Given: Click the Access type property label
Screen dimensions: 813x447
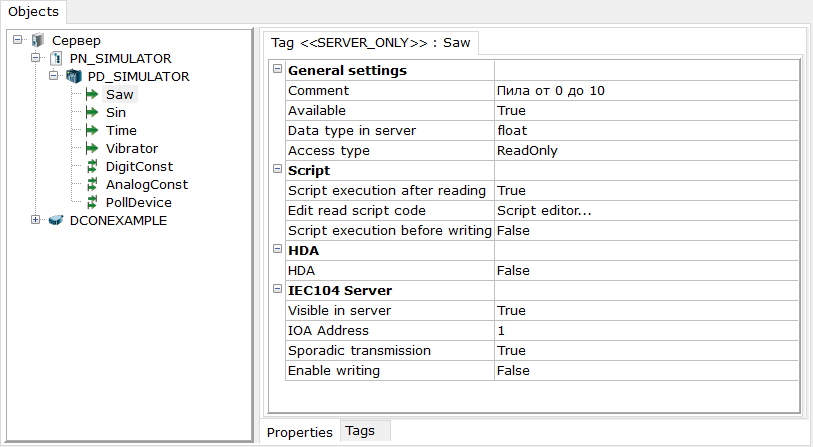Looking at the screenshot, I should coord(329,151).
